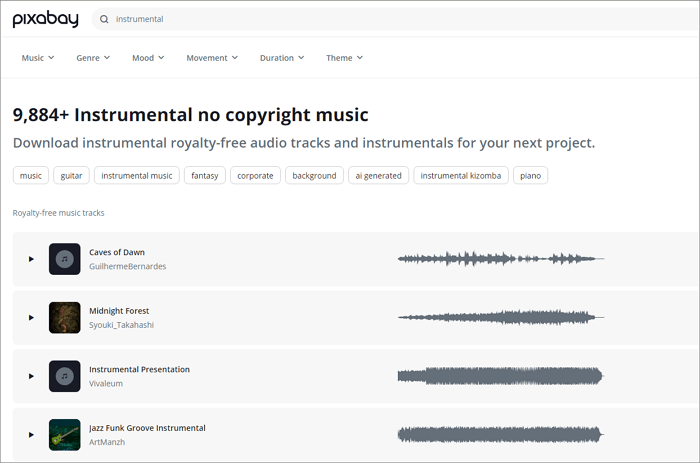The width and height of the screenshot is (700, 463).
Task: Seek within Midnight Forest waveform
Action: pyautogui.click(x=500, y=318)
